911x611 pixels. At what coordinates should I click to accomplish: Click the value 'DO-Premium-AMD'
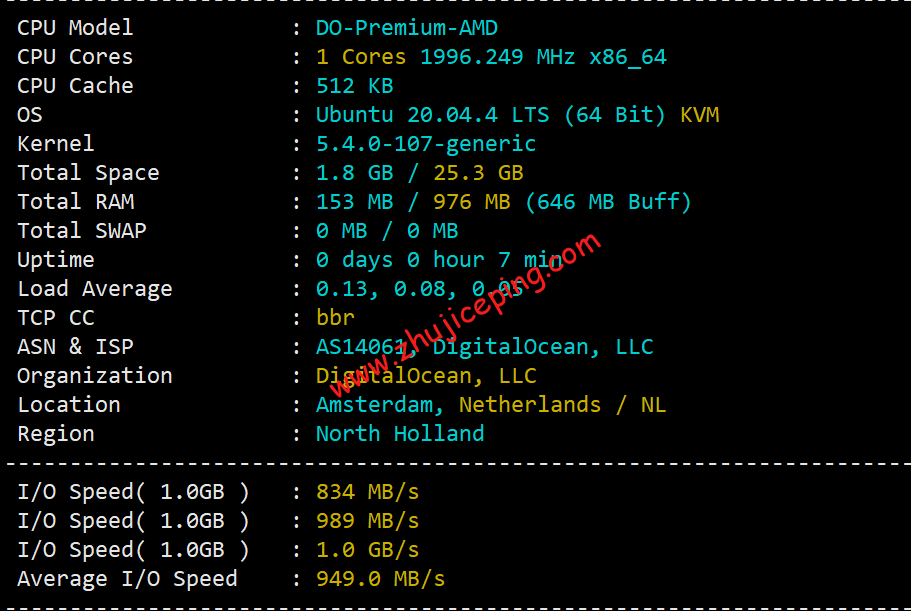[x=407, y=27]
